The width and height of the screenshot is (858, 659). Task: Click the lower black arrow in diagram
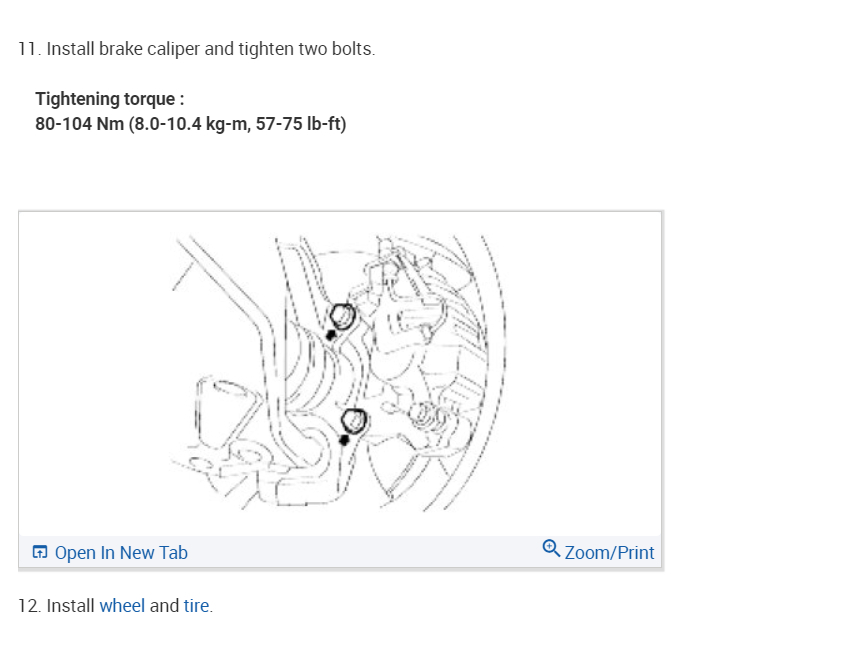click(345, 436)
